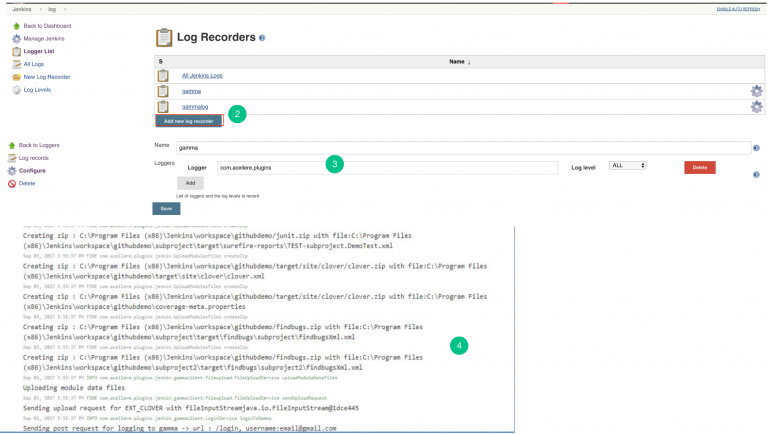The width and height of the screenshot is (768, 434).
Task: Open the Log level ALL dropdown
Action: pyautogui.click(x=628, y=165)
